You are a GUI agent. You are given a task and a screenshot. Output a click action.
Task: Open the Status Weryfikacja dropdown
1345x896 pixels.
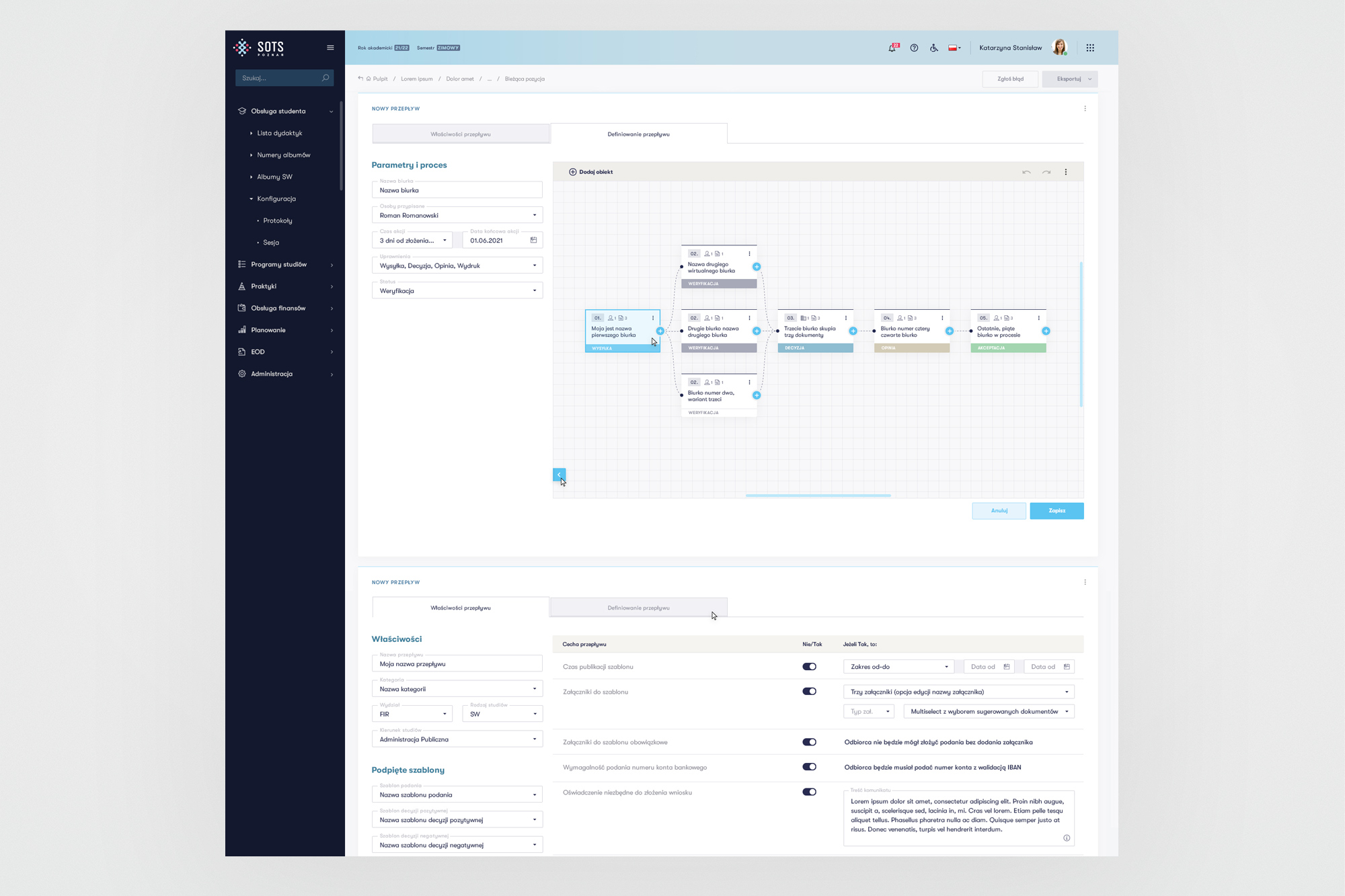tap(457, 291)
